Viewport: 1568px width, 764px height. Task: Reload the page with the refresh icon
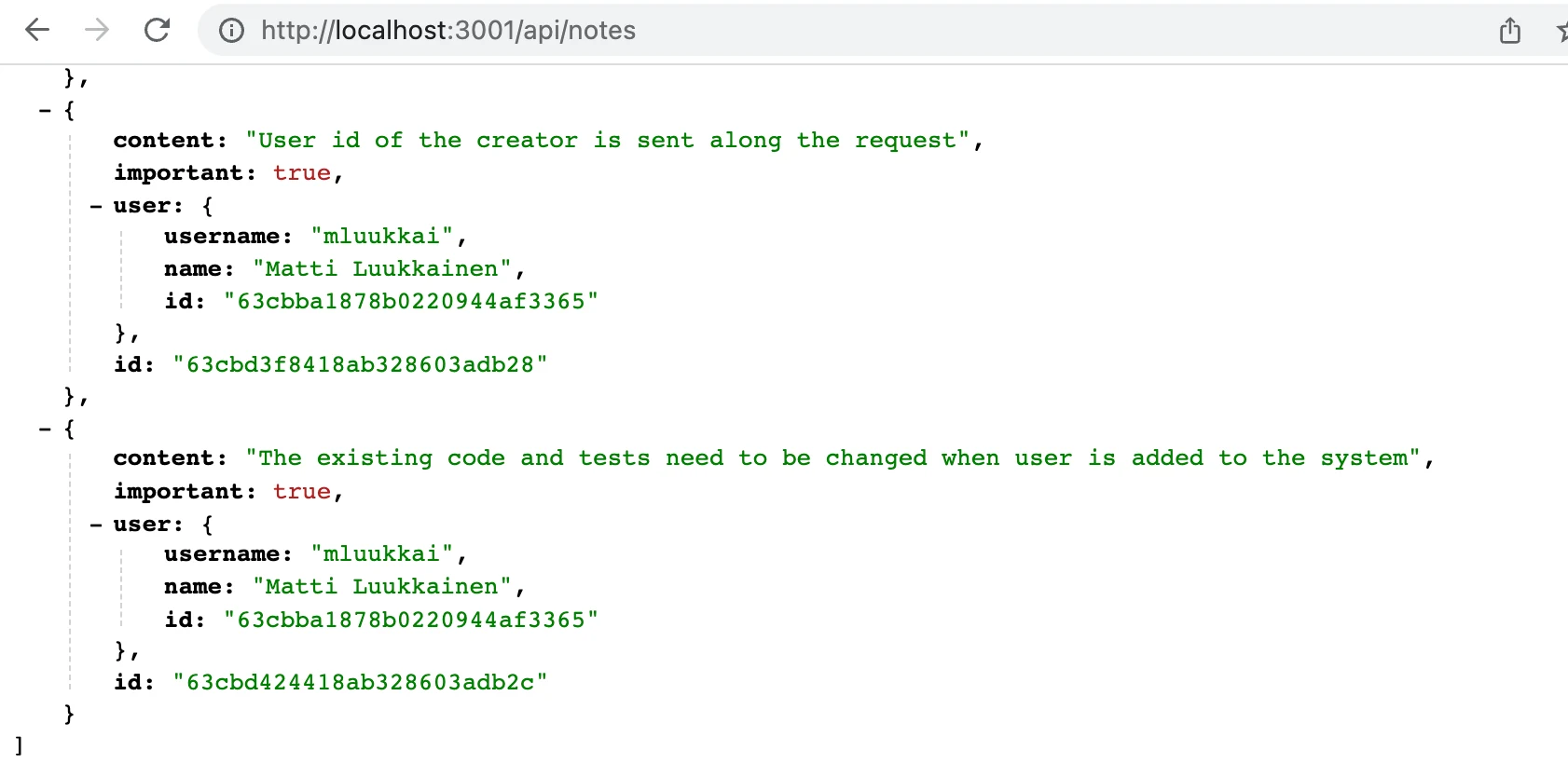(157, 31)
